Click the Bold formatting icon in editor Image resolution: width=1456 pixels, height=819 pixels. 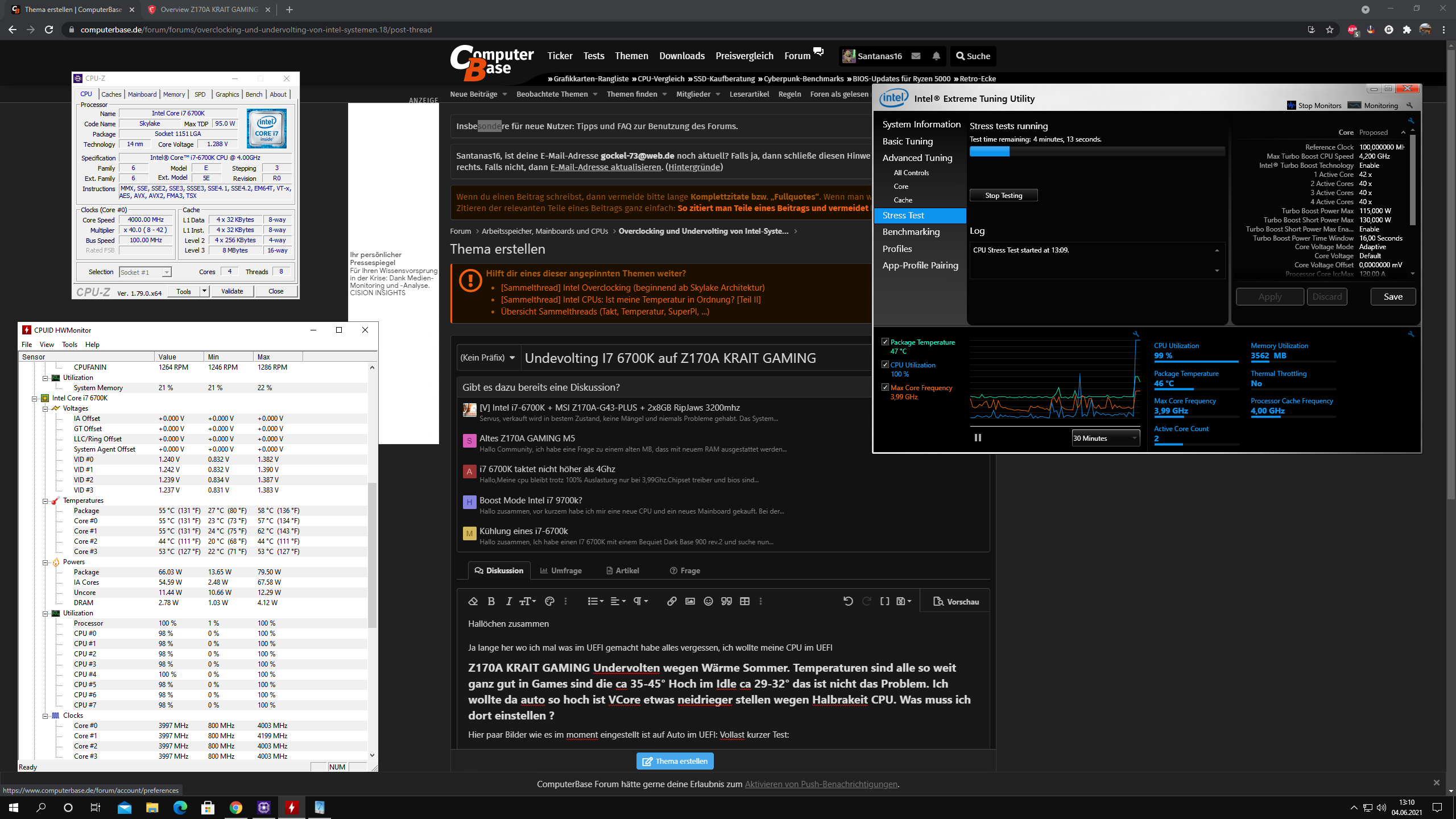click(x=491, y=601)
